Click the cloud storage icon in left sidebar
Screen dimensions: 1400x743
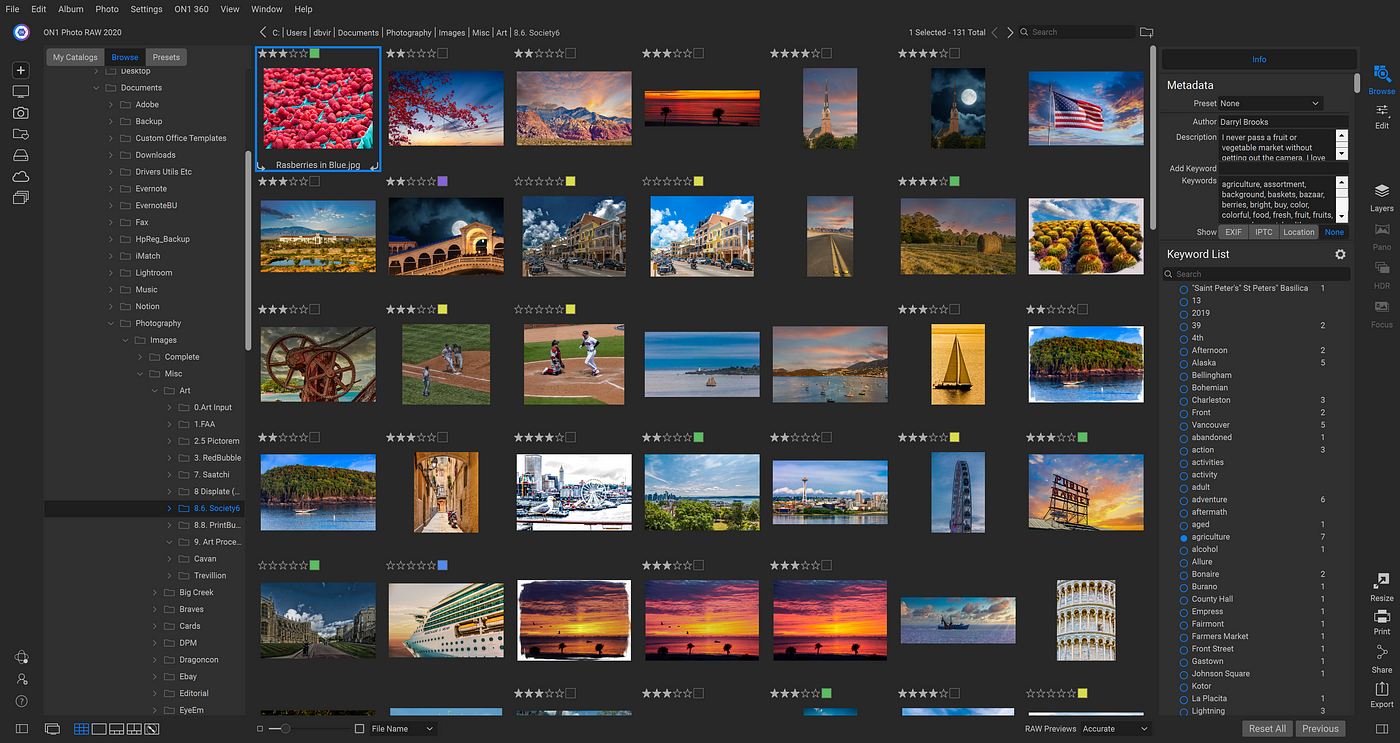click(x=21, y=176)
